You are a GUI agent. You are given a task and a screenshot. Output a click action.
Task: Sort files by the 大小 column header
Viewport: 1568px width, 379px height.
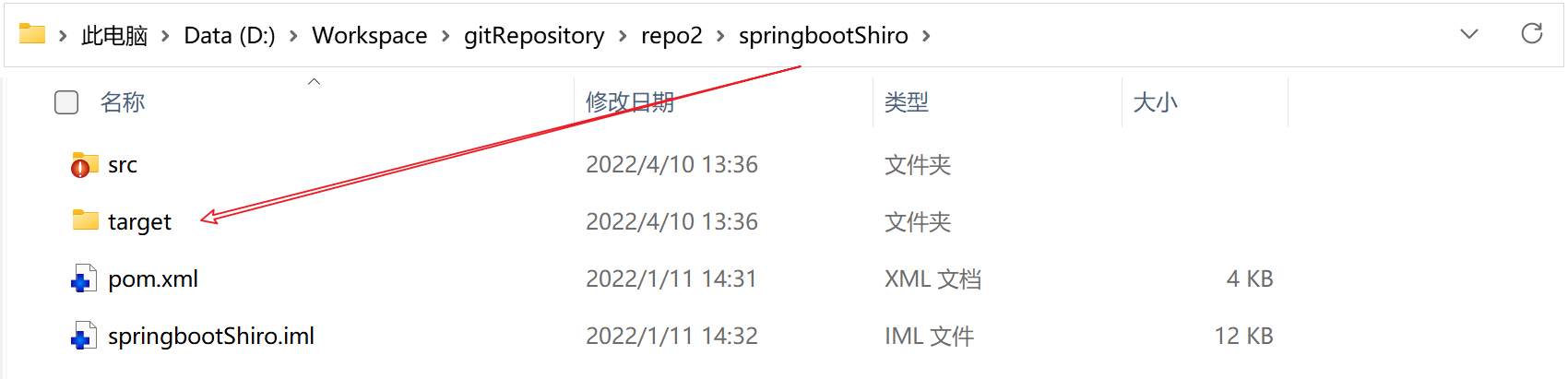(1156, 102)
